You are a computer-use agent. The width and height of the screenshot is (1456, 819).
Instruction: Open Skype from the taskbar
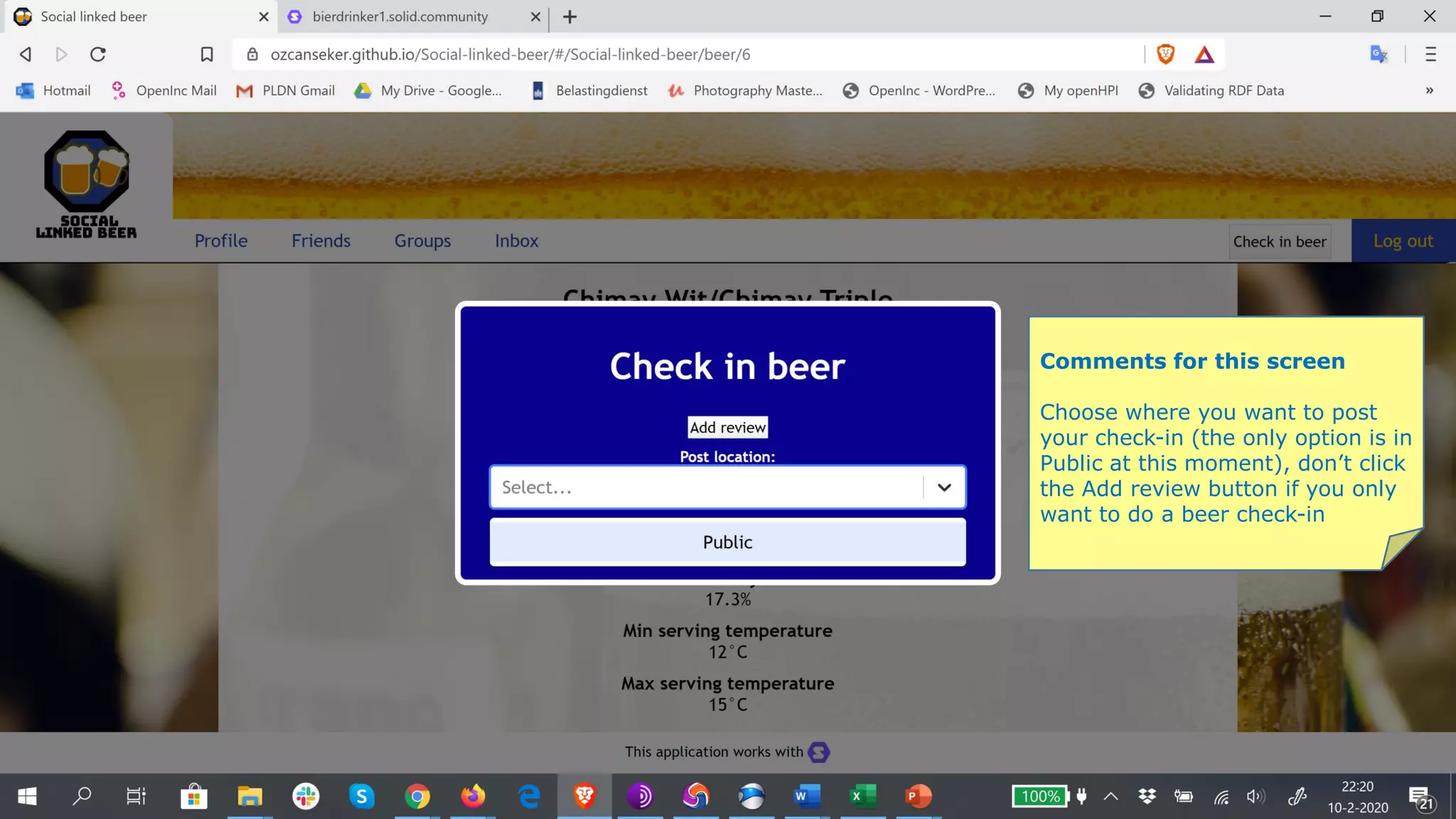(361, 796)
